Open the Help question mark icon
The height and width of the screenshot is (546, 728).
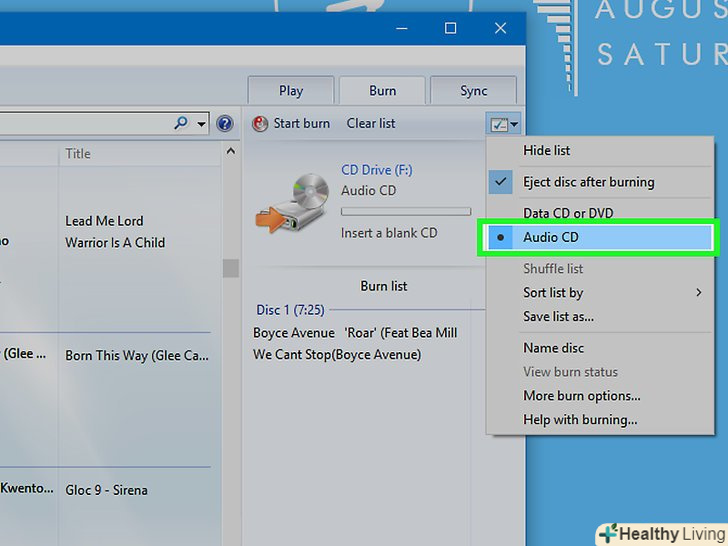click(x=225, y=124)
